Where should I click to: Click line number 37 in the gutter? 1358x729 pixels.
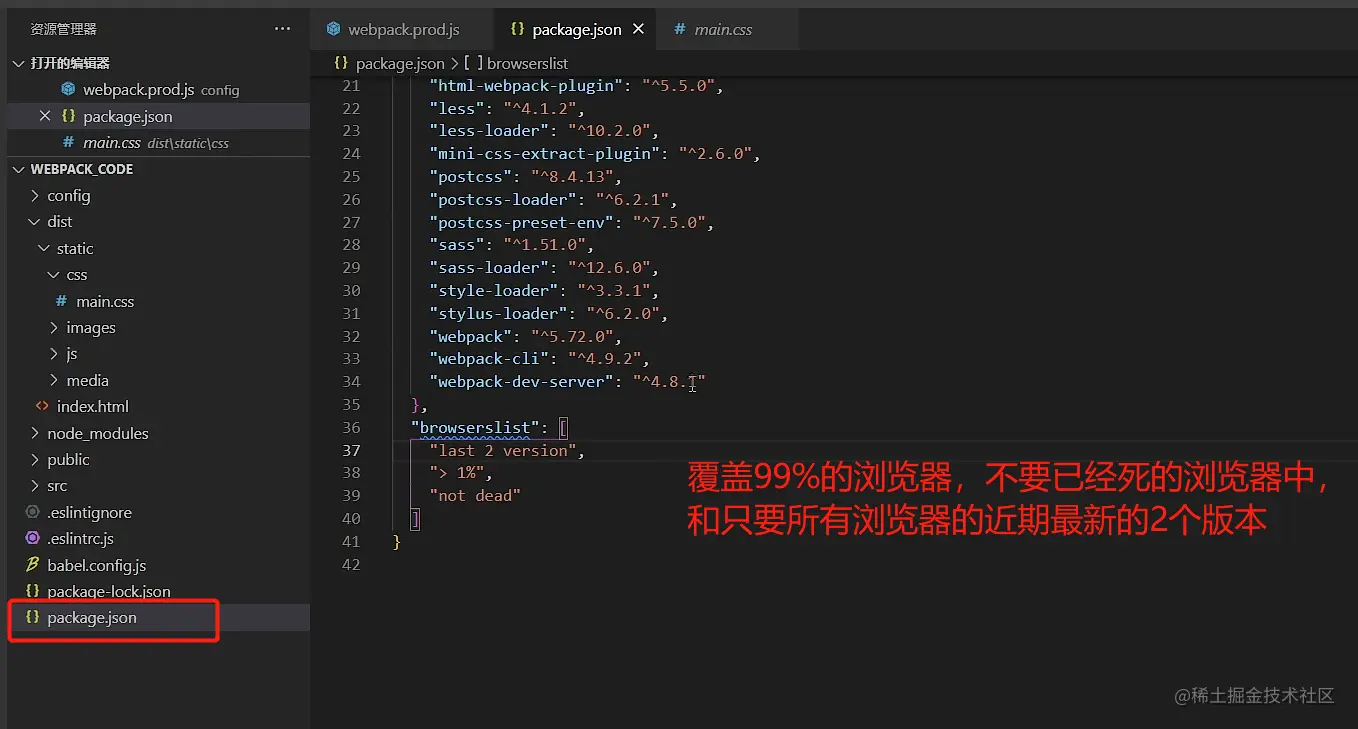click(x=351, y=450)
